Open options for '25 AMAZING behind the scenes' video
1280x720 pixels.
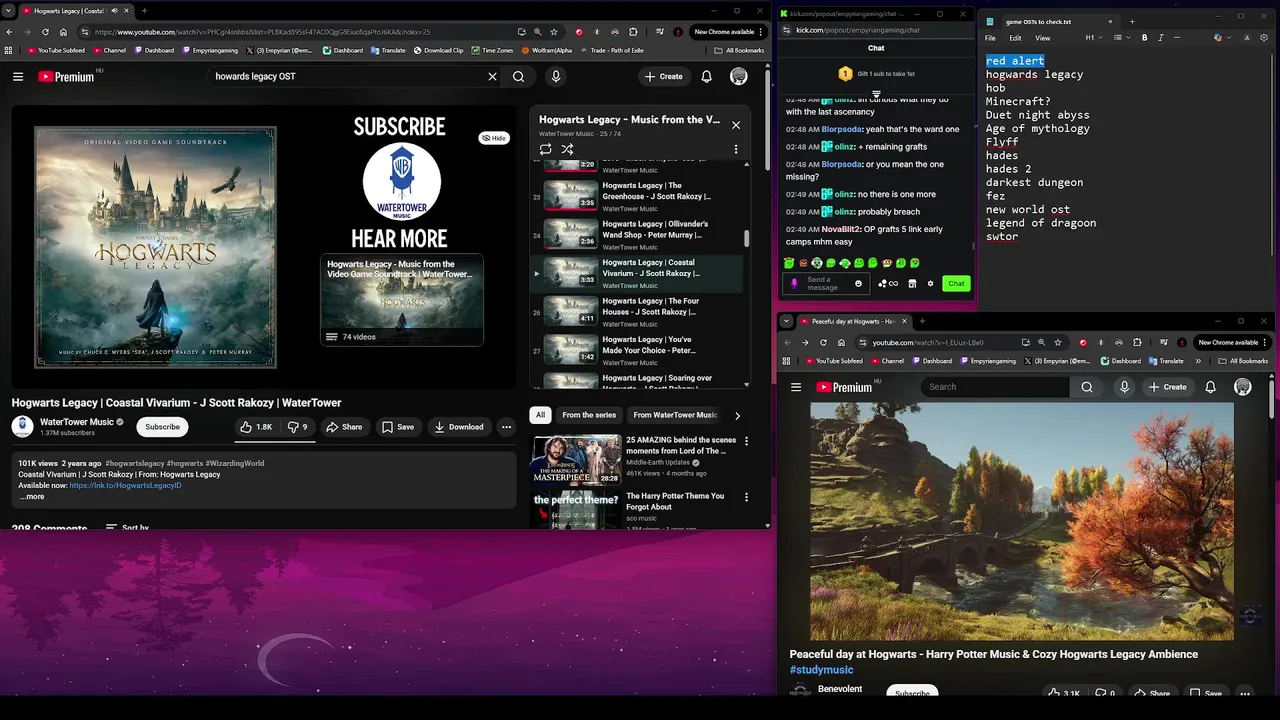(x=746, y=441)
